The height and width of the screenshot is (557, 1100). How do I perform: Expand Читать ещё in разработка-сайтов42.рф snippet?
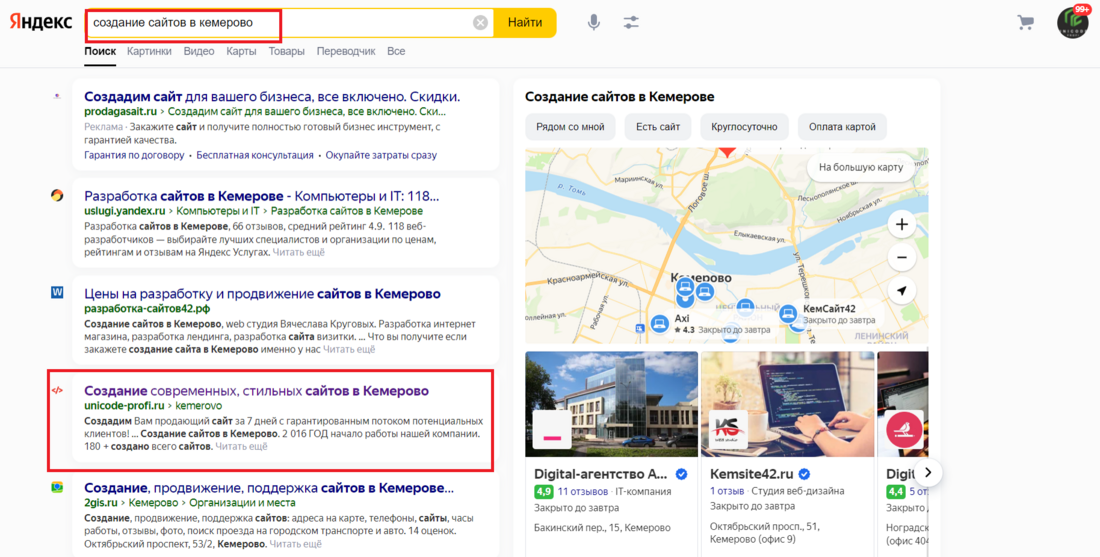(349, 349)
